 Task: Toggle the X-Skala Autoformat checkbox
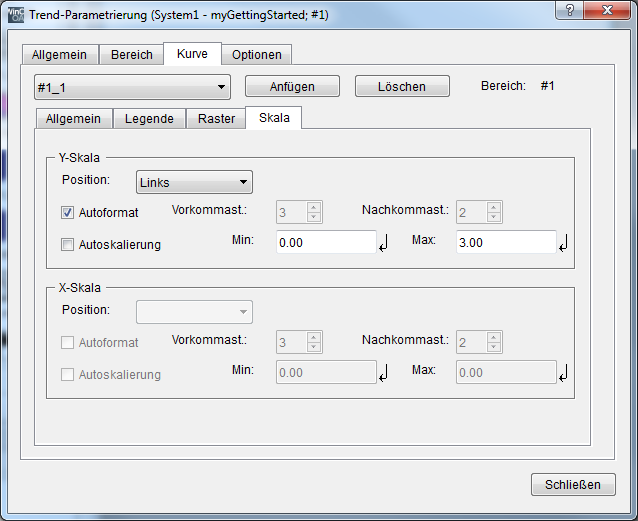coord(67,342)
